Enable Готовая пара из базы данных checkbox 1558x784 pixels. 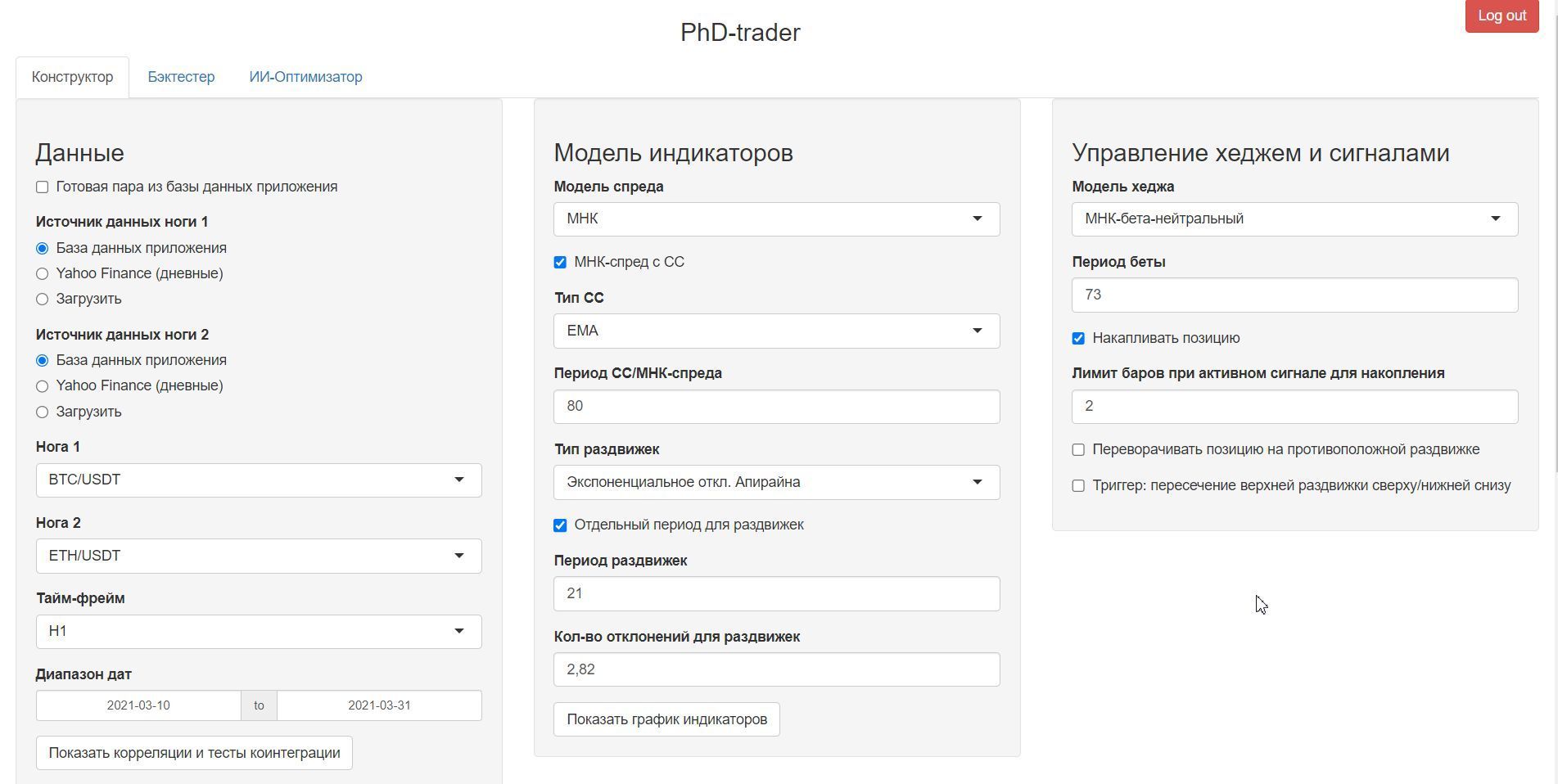43,187
